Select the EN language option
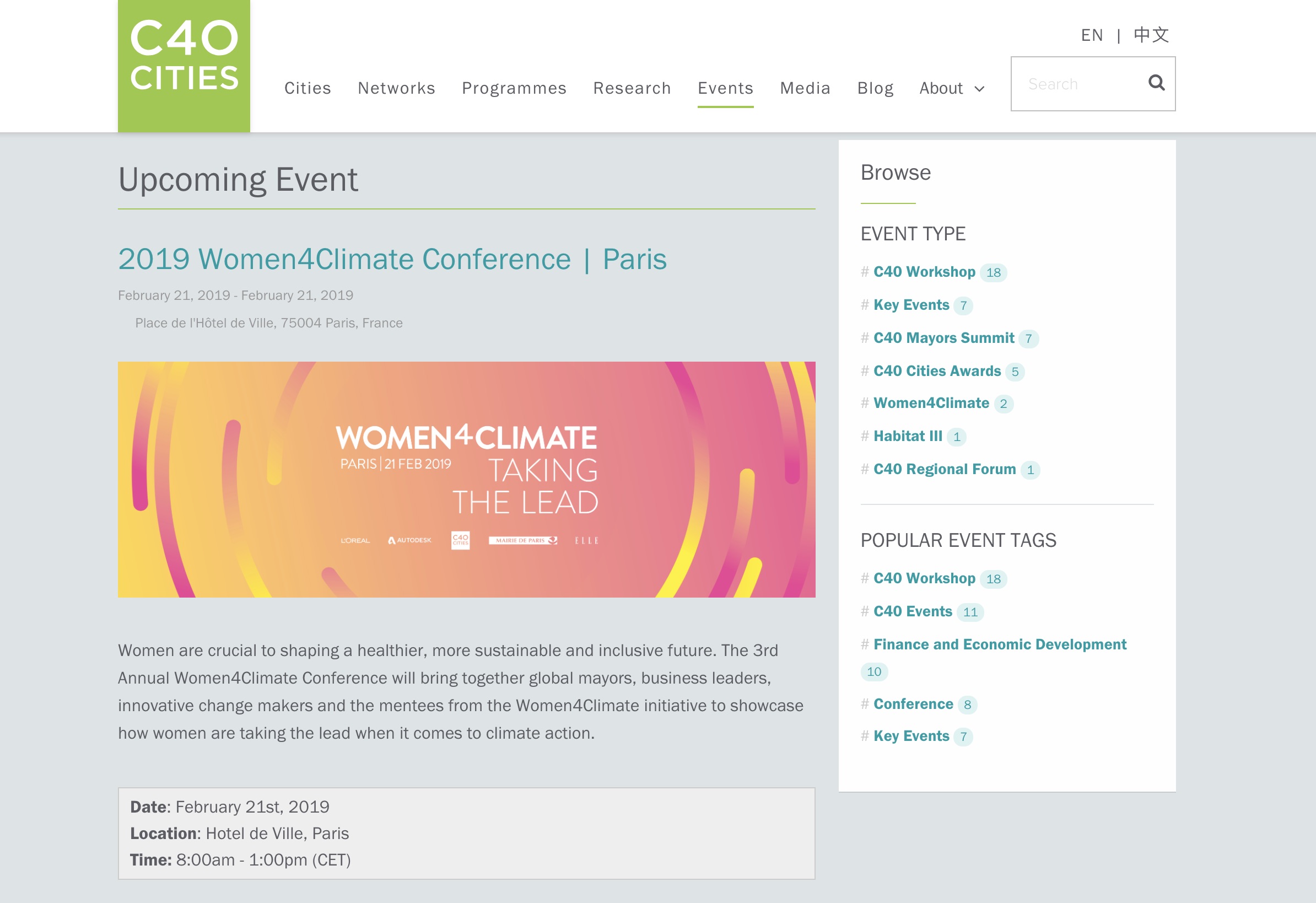The image size is (1316, 903). [x=1091, y=35]
